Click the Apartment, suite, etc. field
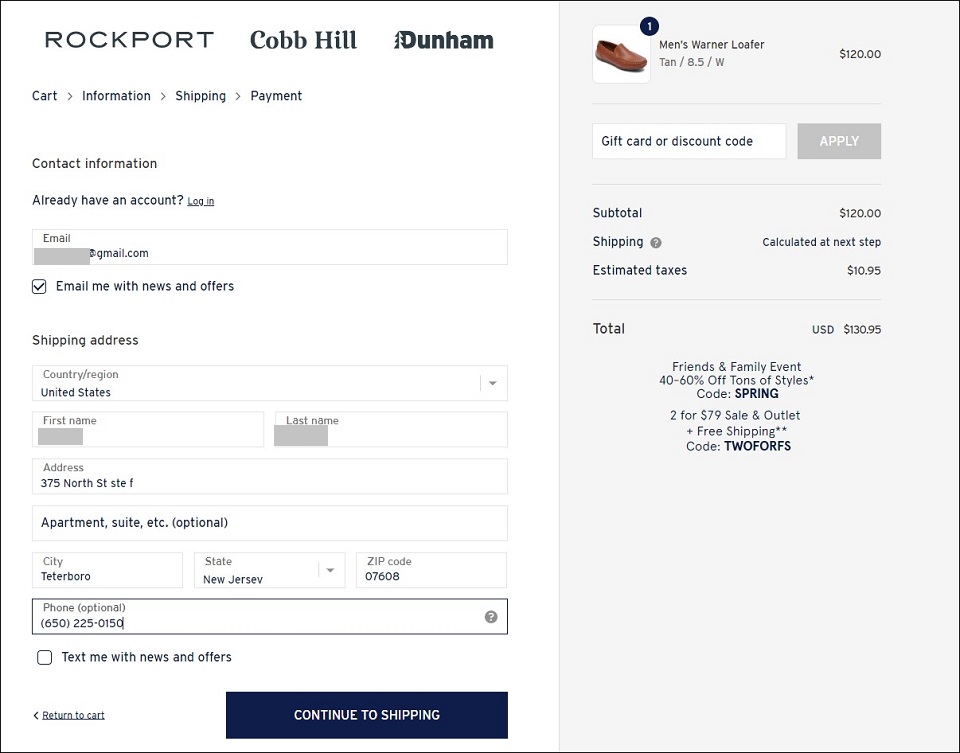This screenshot has height=753, width=960. point(269,523)
